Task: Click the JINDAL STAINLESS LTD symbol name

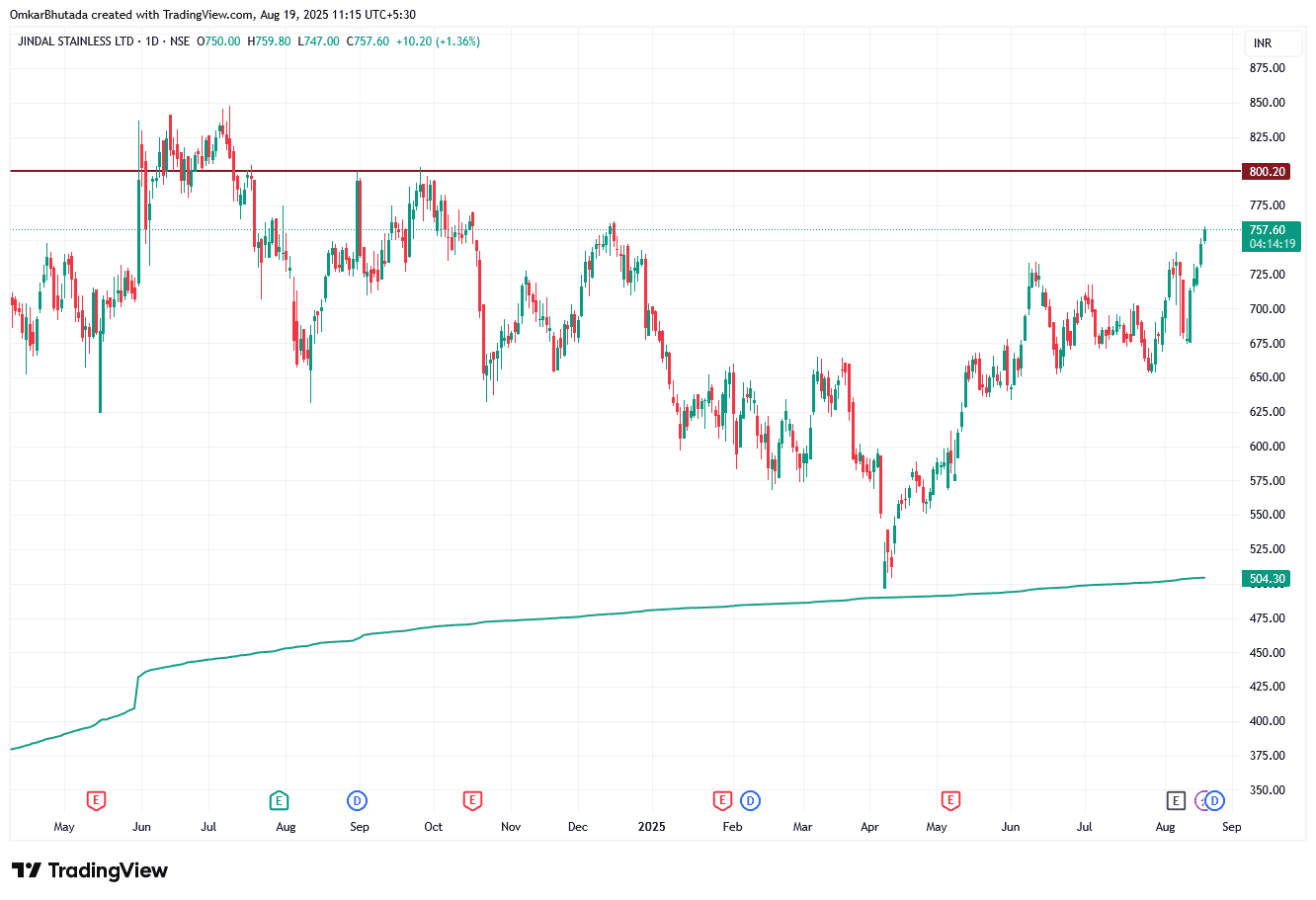Action: click(x=77, y=41)
